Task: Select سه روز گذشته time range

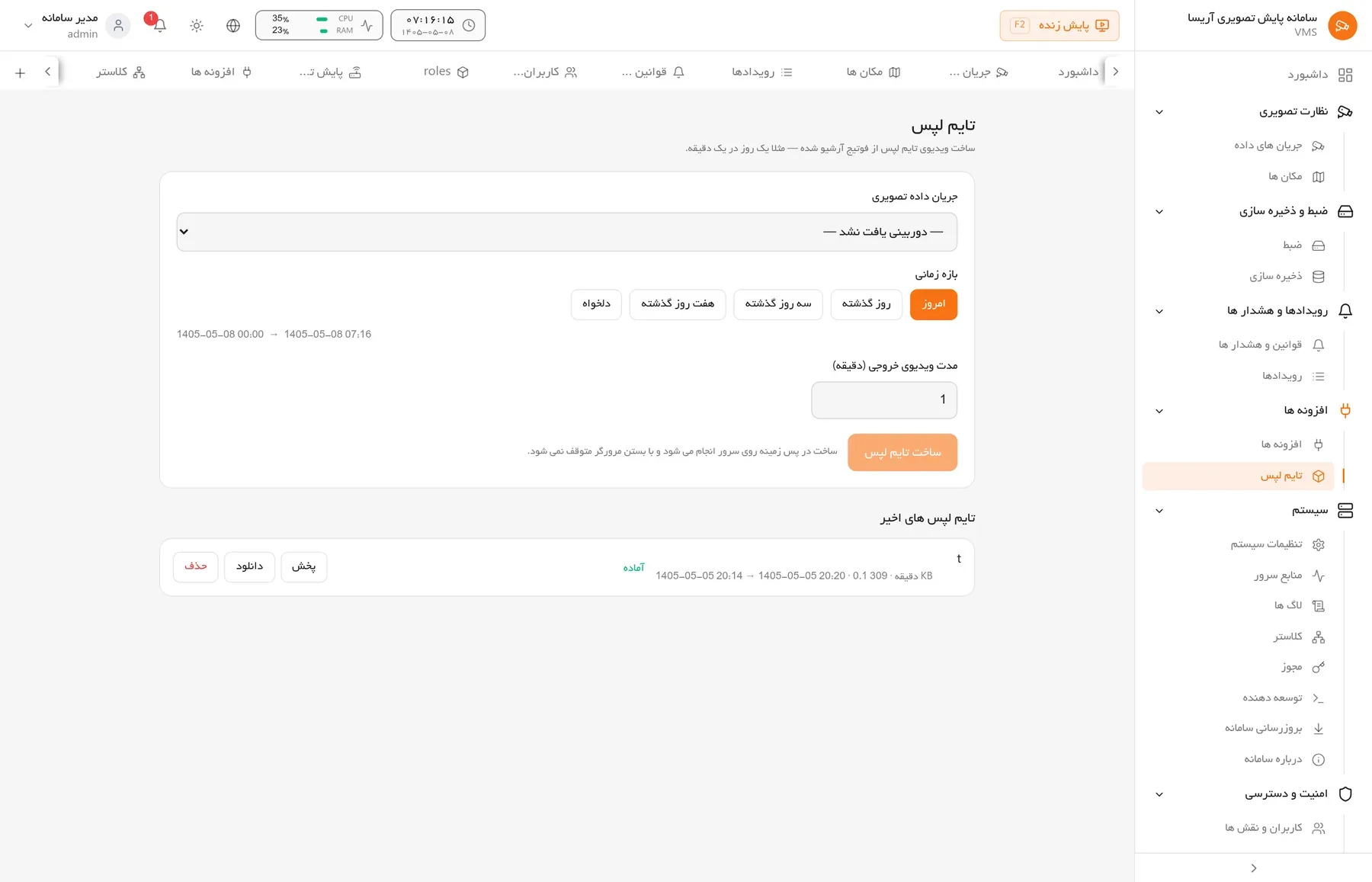Action: (x=778, y=304)
